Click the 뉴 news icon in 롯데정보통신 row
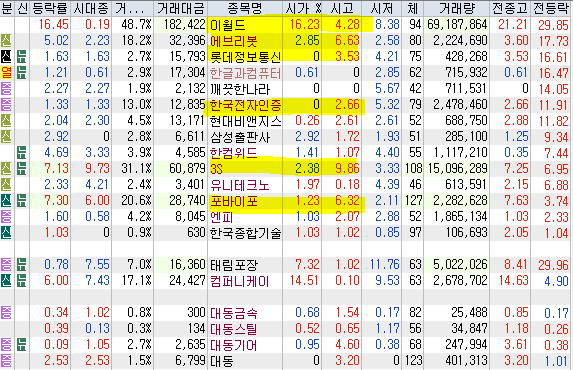The width and height of the screenshot is (573, 370). click(x=22, y=57)
